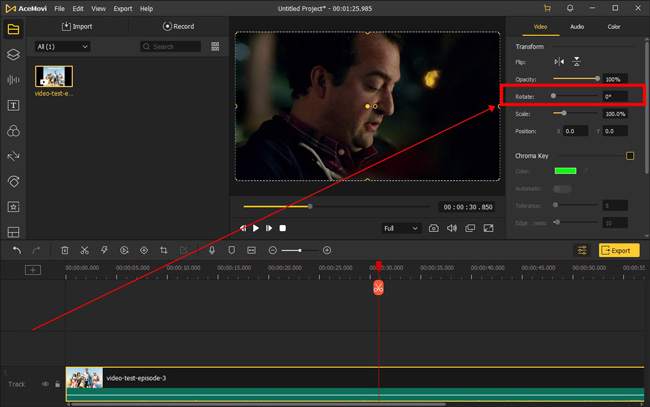
Task: Open the Media folder panel in sidebar
Action: pos(13,29)
